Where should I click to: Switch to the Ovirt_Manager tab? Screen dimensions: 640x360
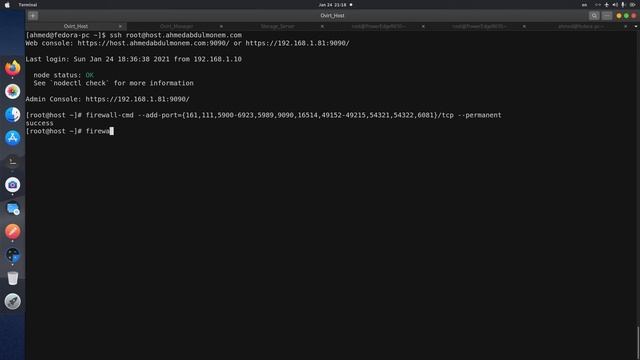tap(176, 26)
